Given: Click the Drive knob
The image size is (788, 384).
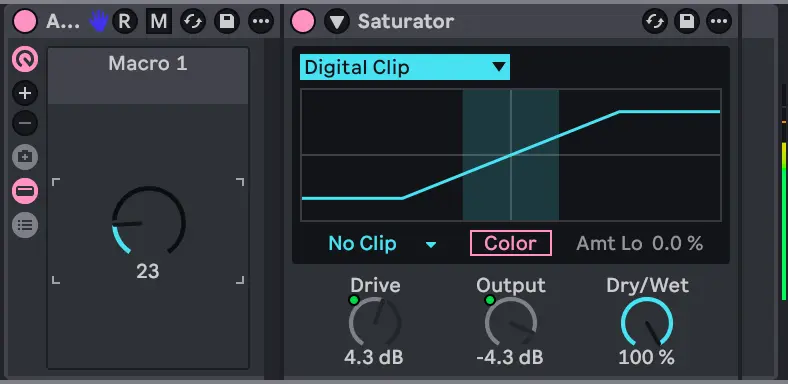Looking at the screenshot, I should pos(375,322).
